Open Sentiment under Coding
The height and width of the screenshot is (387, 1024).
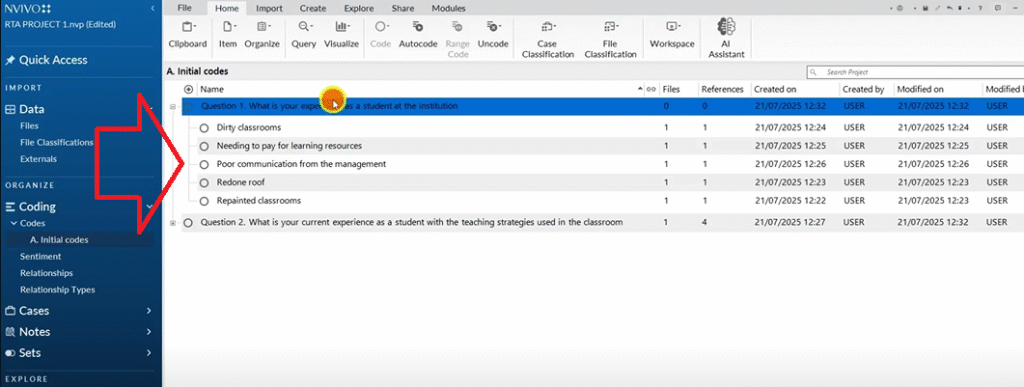[x=40, y=256]
